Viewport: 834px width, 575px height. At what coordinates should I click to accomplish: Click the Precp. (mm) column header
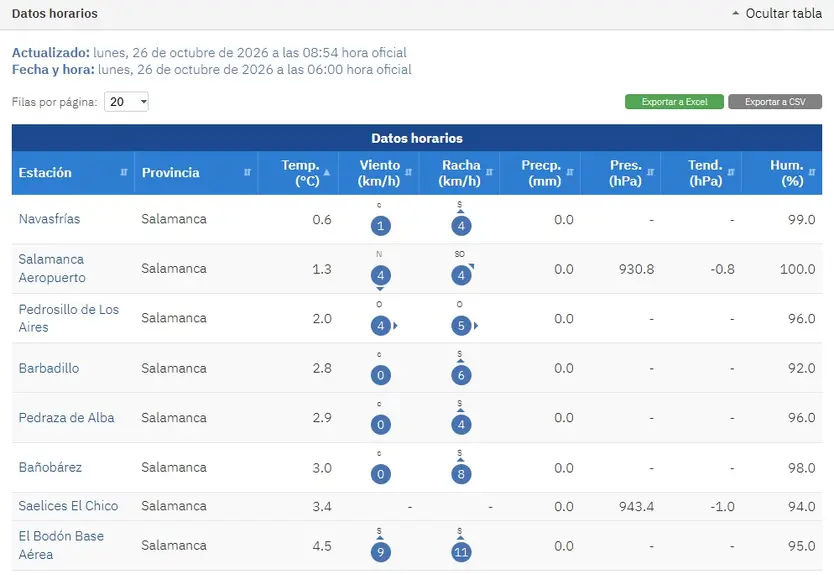540,173
